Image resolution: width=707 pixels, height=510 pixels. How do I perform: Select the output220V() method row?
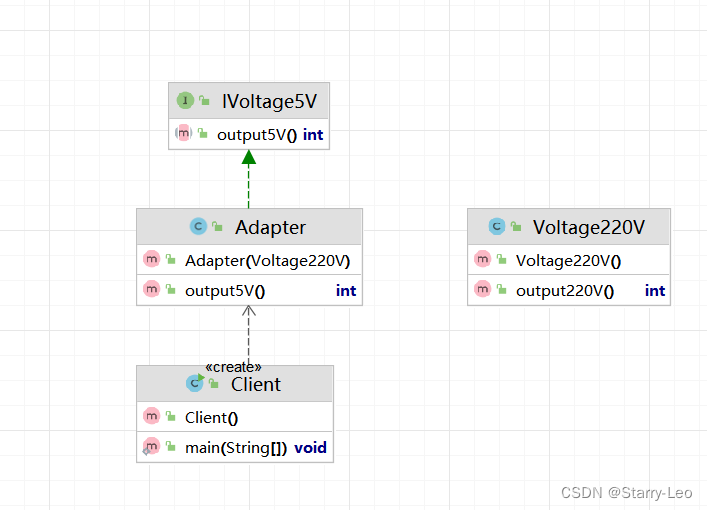pos(569,290)
